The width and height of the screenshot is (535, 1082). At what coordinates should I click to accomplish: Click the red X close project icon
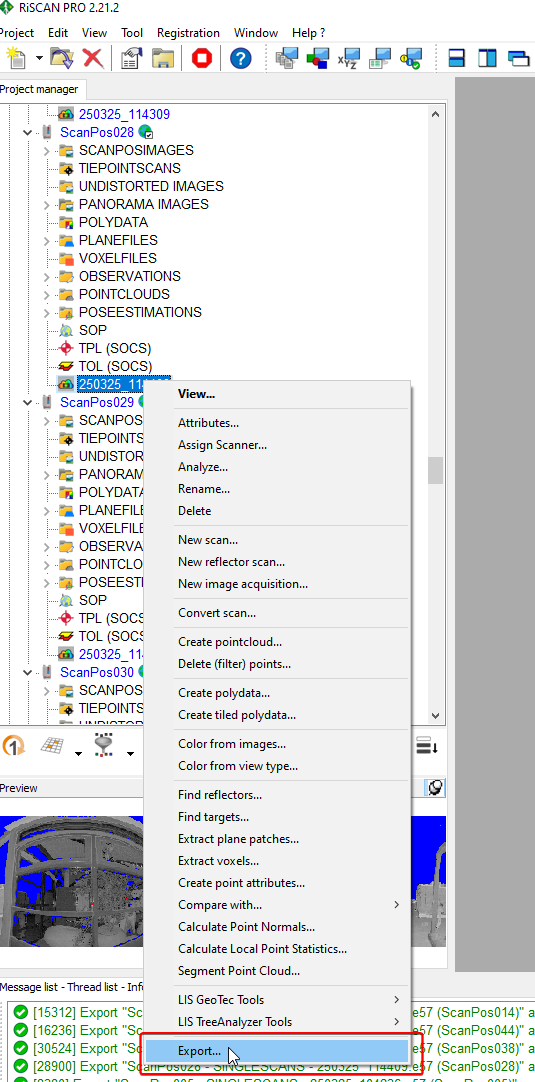93,58
